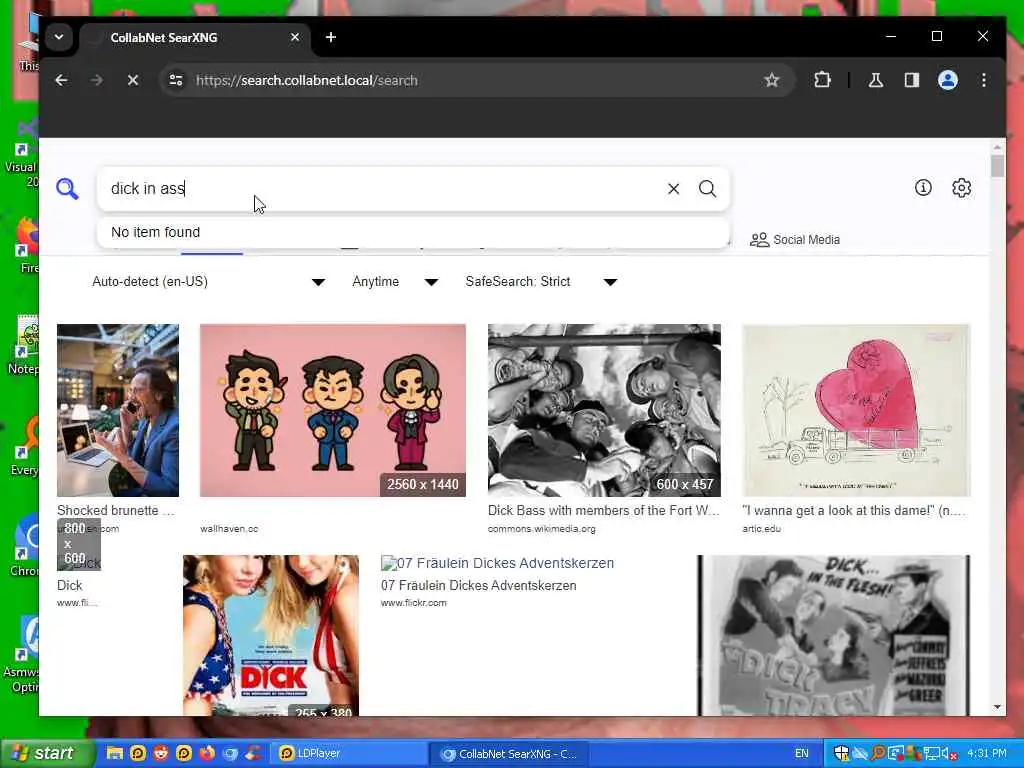Viewport: 1024px width, 768px height.
Task: Click the commons.wikimedia.org source text
Action: [541, 529]
